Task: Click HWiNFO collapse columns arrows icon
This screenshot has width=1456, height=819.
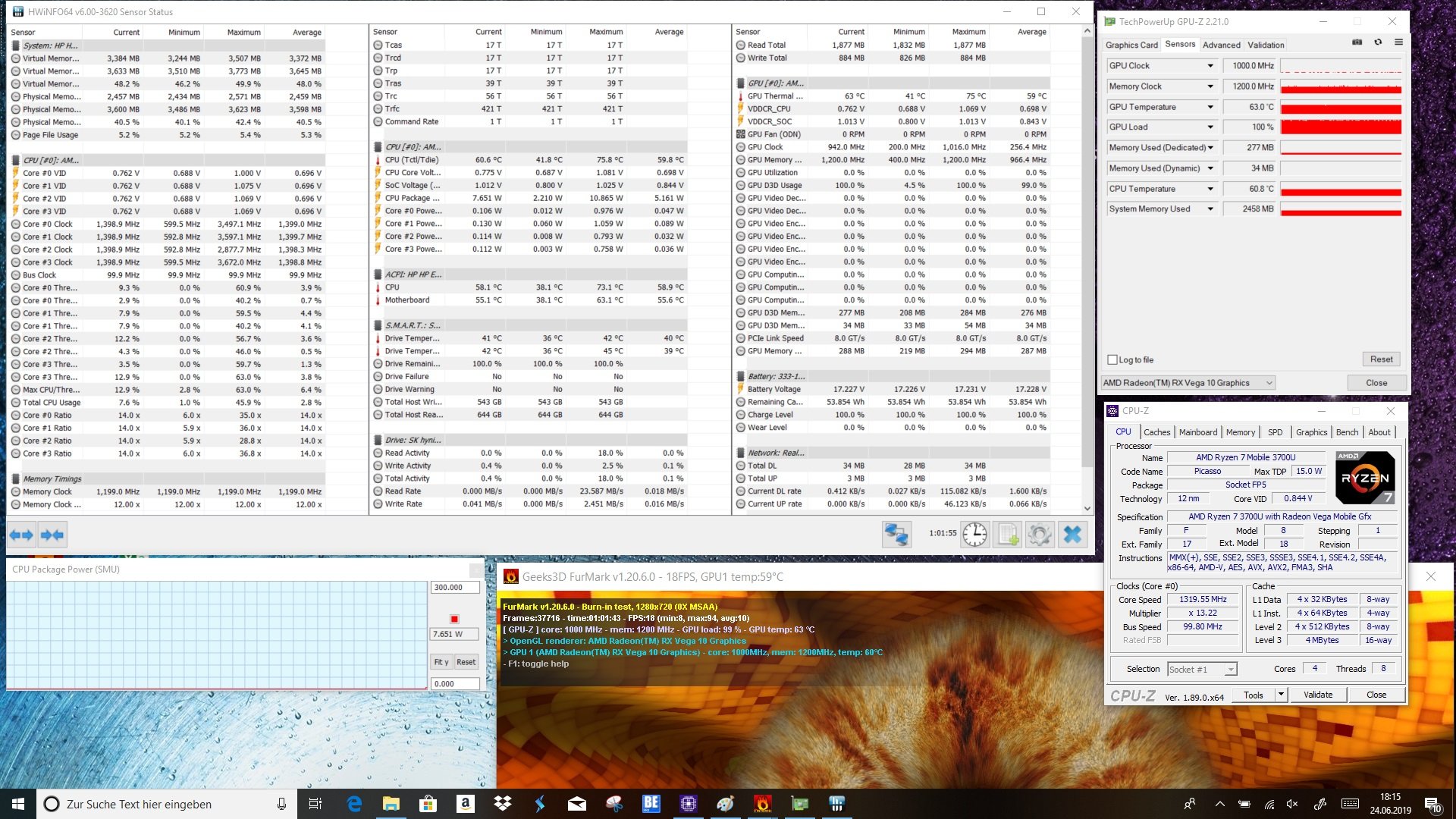Action: click(52, 535)
